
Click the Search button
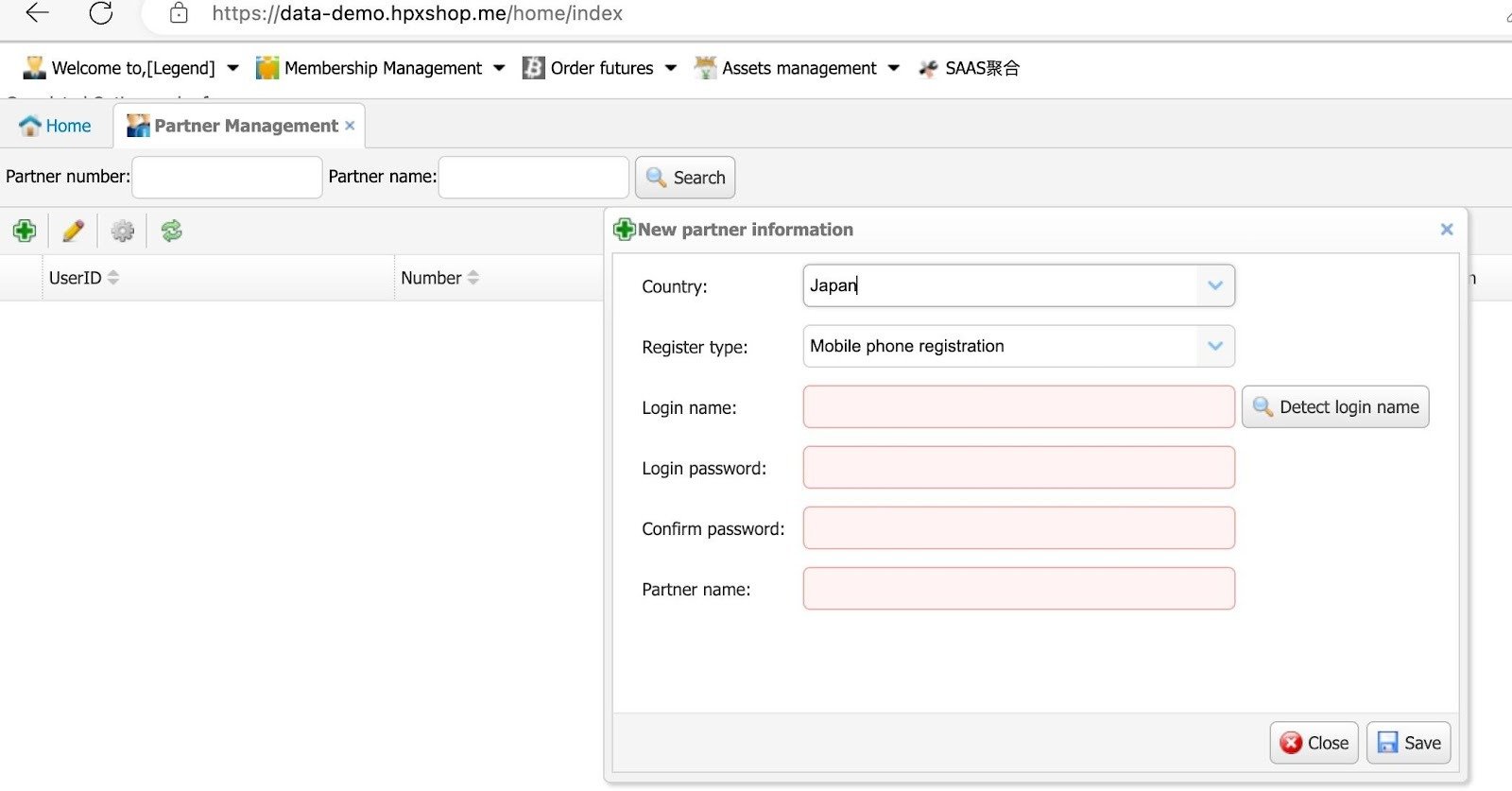(x=685, y=178)
